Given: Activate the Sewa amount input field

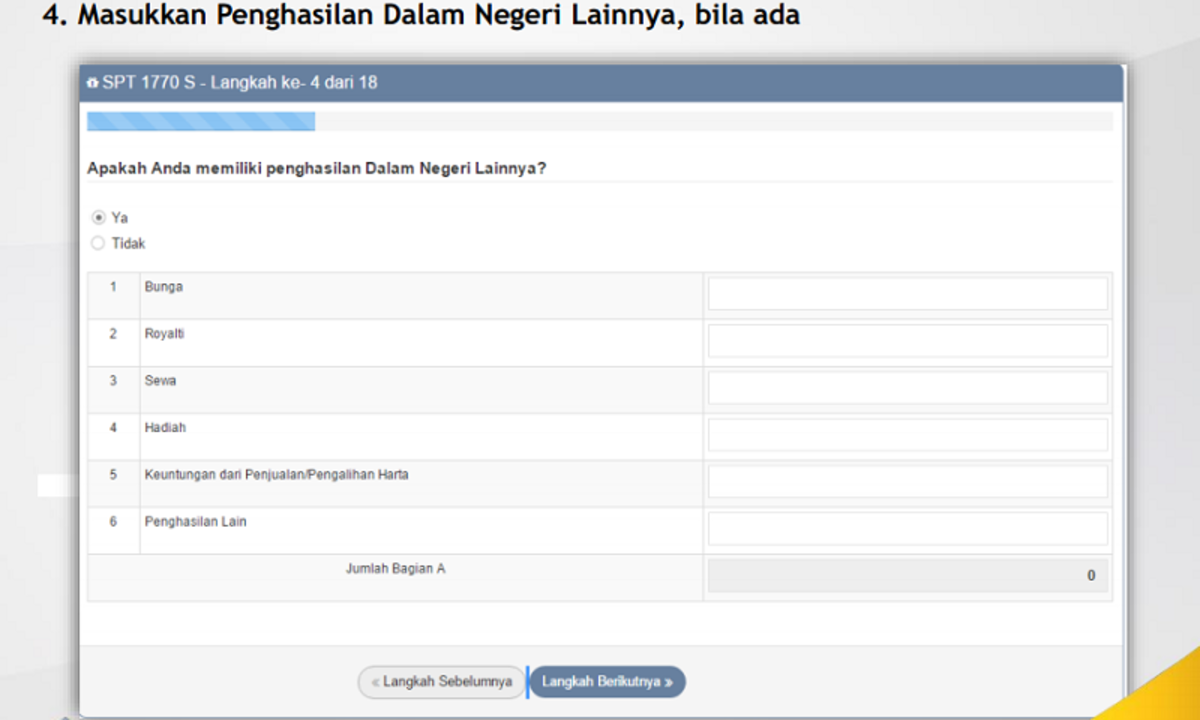Looking at the screenshot, I should tap(907, 388).
